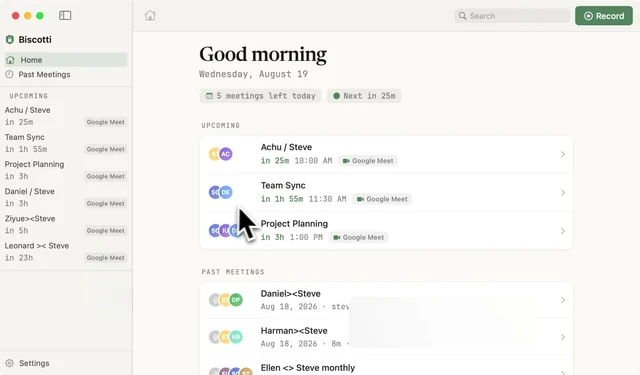Image resolution: width=640 pixels, height=375 pixels.
Task: Click the magnifier icon in Search
Action: pos(462,16)
